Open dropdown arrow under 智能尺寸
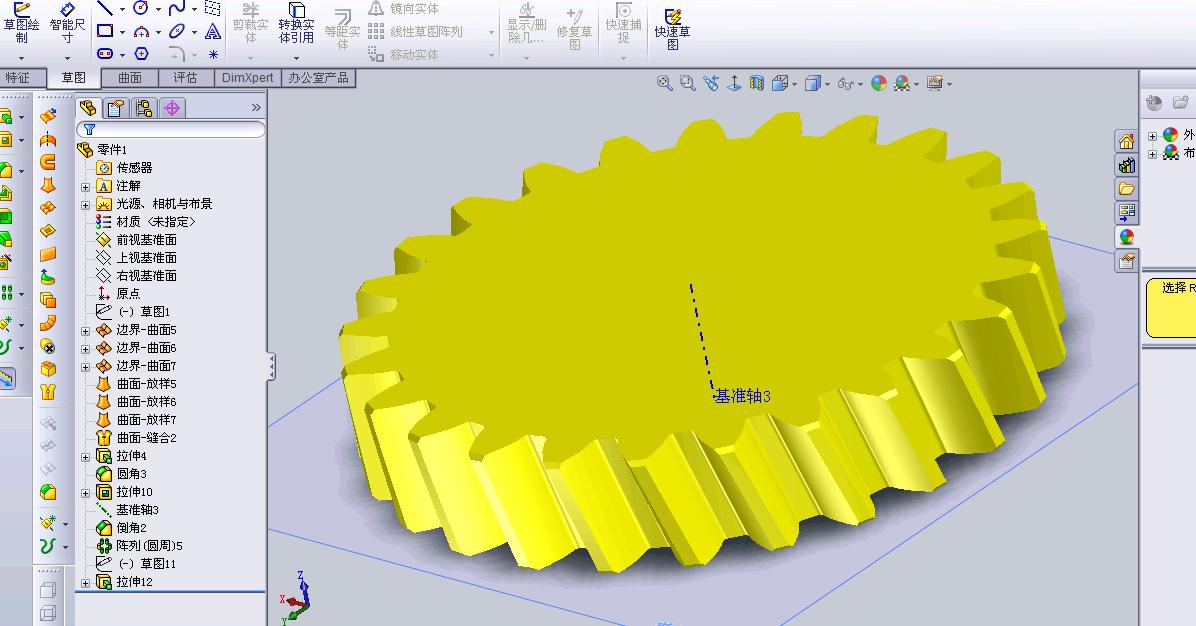 point(67,58)
